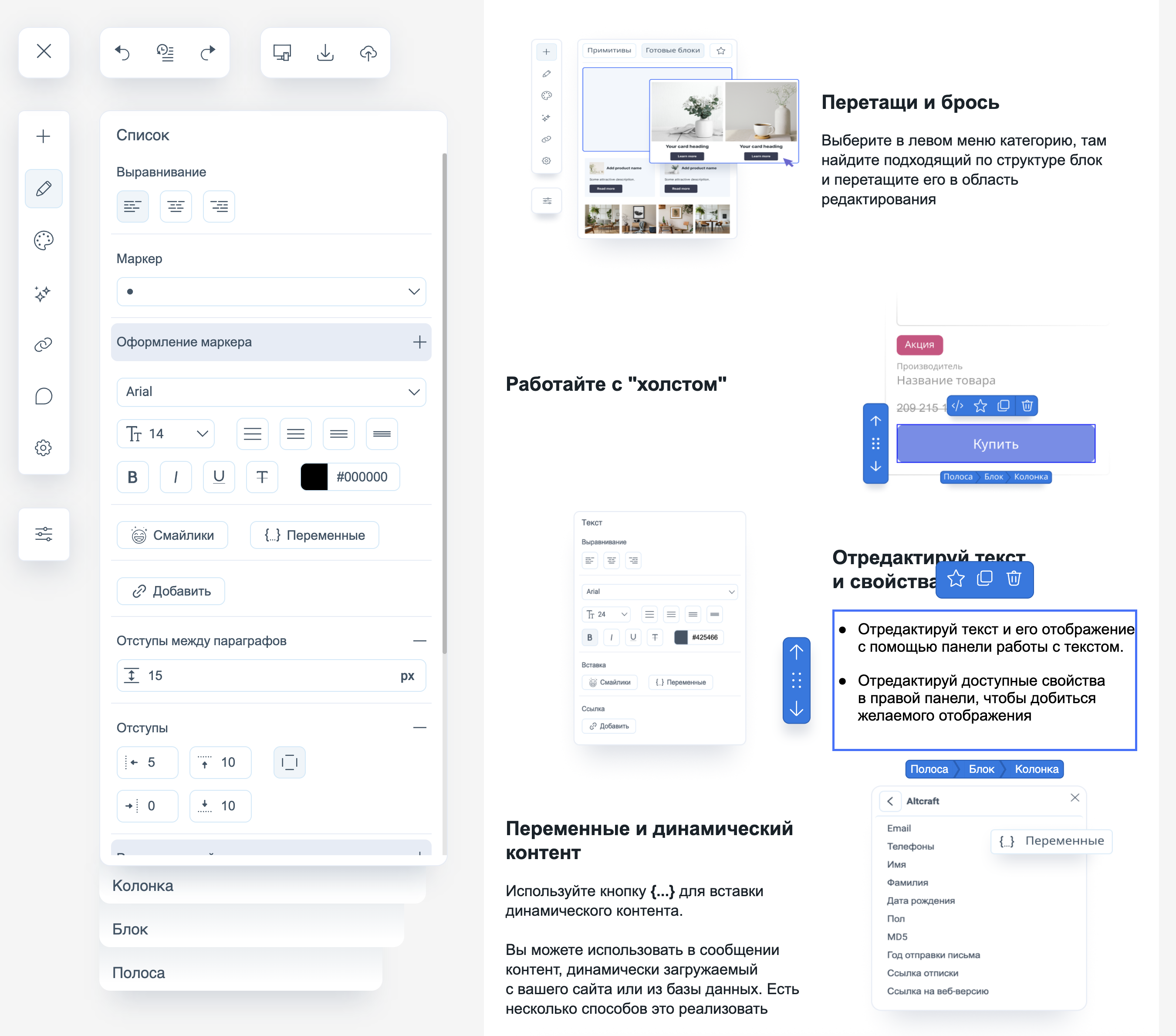Toggle bold text formatting
Viewport: 1176px width, 1036px height.
(132, 477)
